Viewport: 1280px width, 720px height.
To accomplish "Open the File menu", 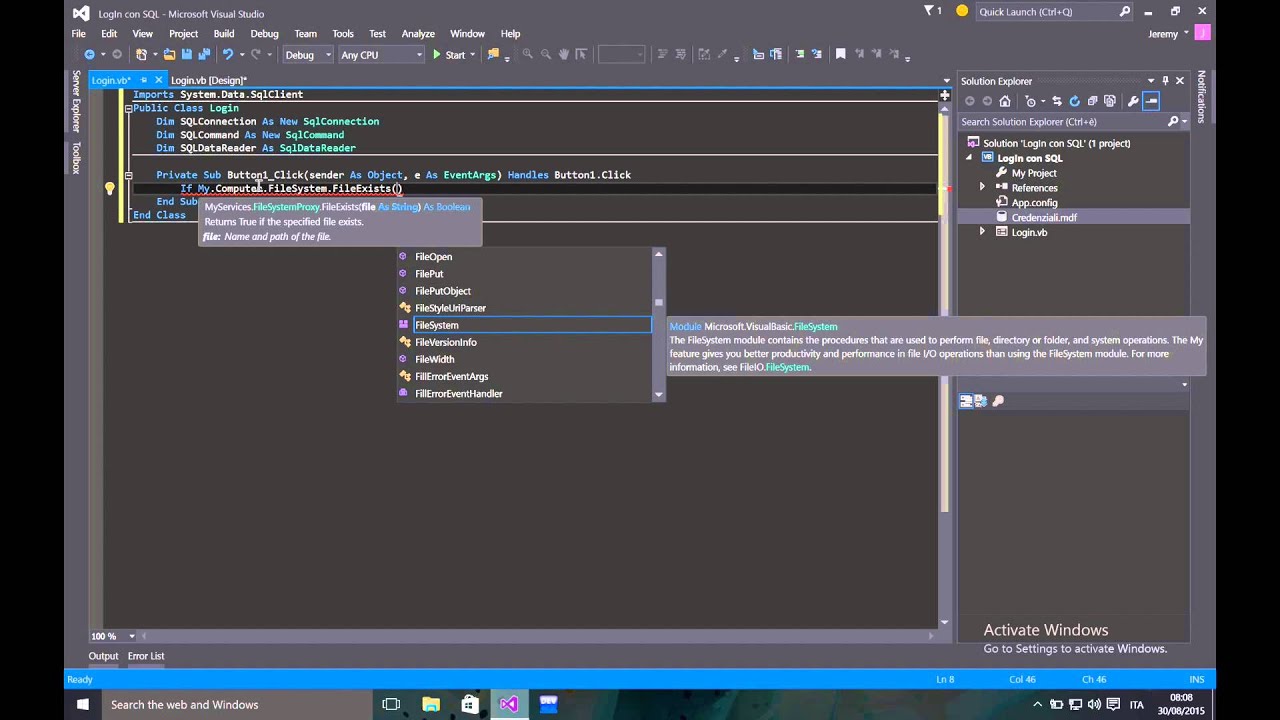I will pos(78,33).
